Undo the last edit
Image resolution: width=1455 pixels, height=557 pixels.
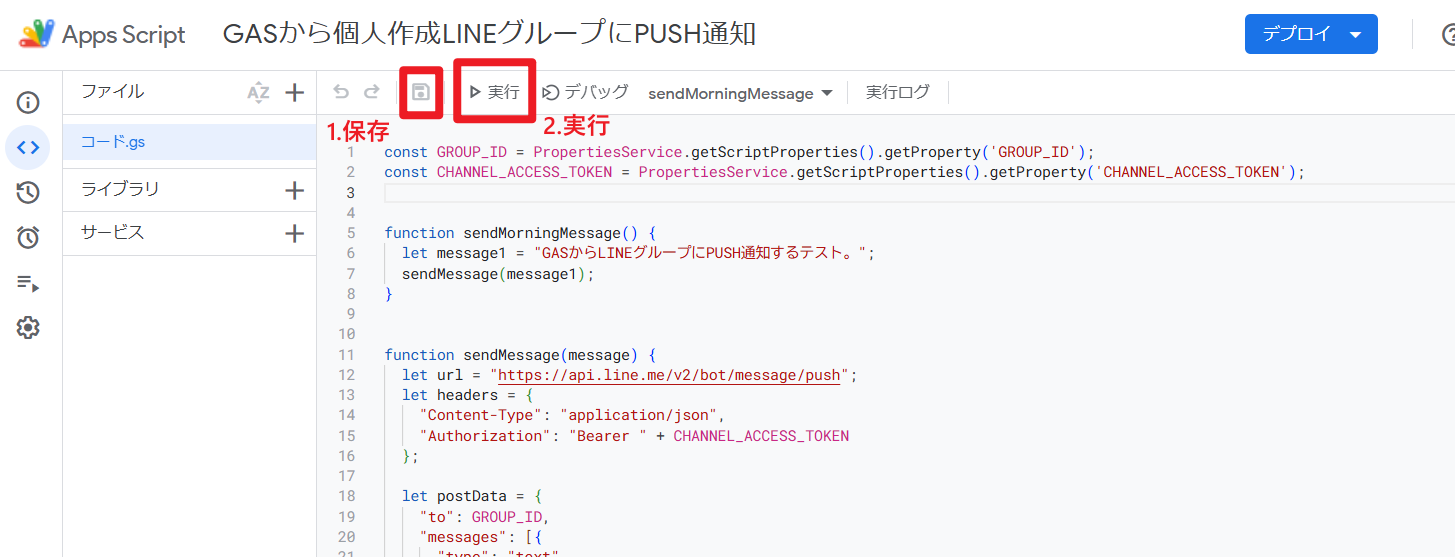[x=341, y=92]
